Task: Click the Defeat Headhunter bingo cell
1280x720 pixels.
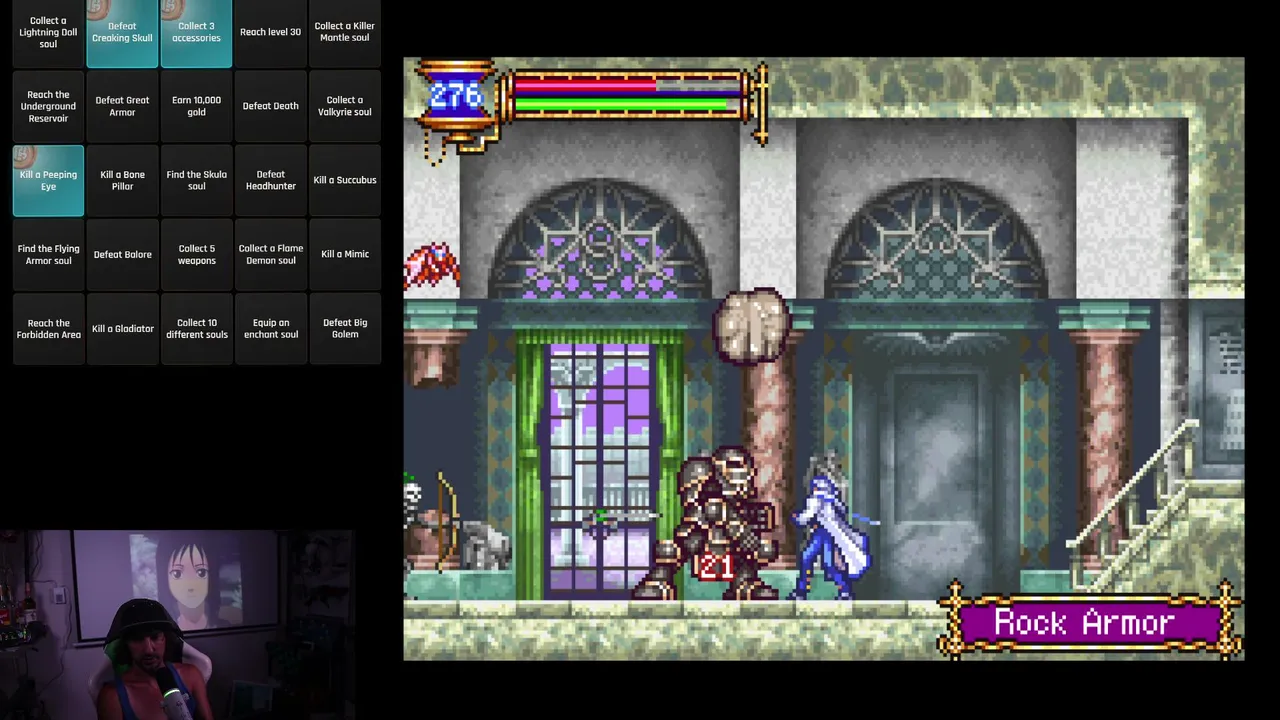Action: (270, 180)
